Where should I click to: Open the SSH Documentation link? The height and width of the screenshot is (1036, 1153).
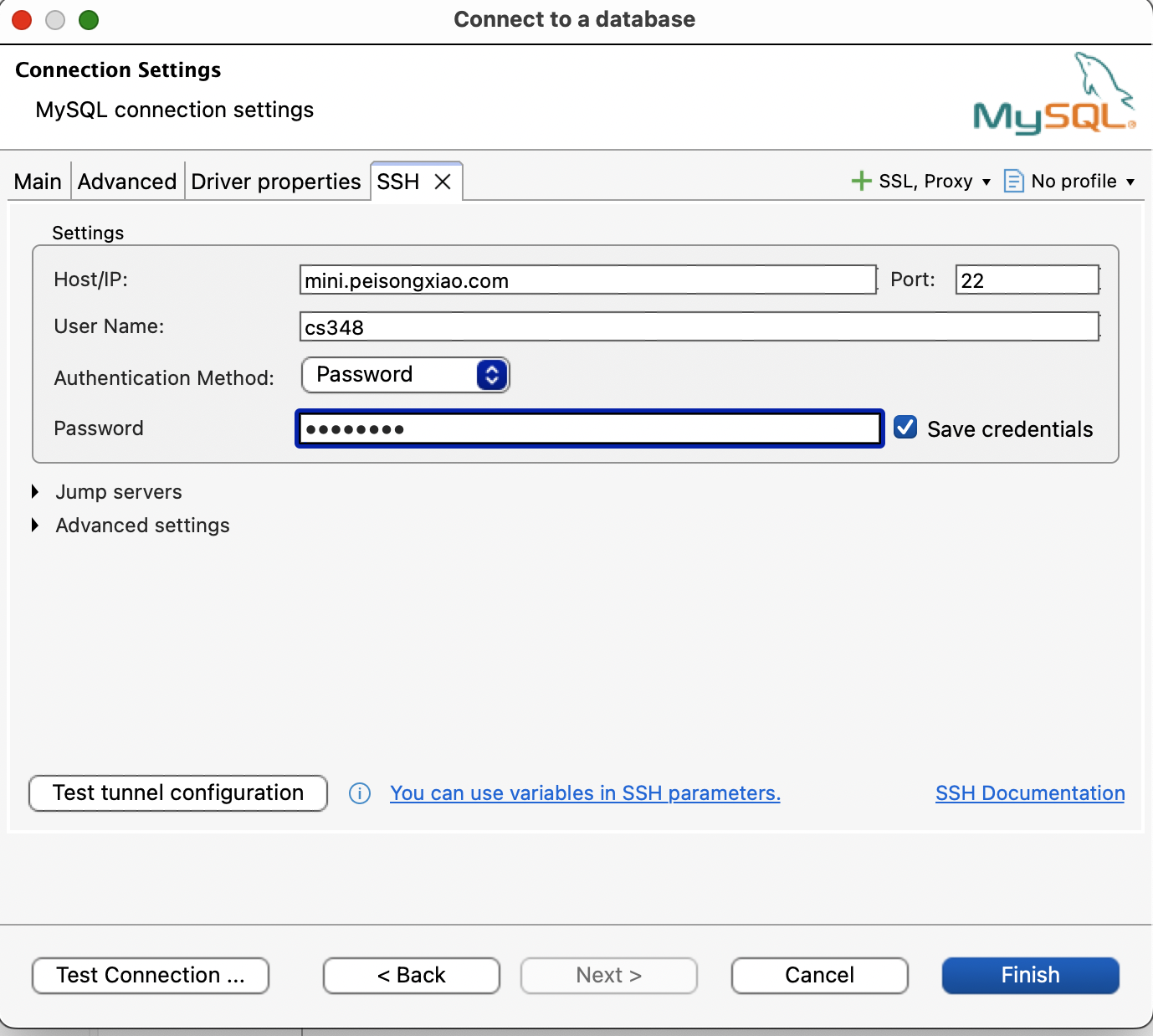click(x=1029, y=793)
